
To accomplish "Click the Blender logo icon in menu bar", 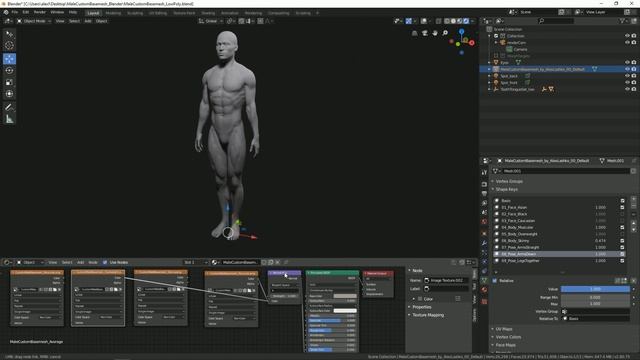I will (x=6, y=12).
